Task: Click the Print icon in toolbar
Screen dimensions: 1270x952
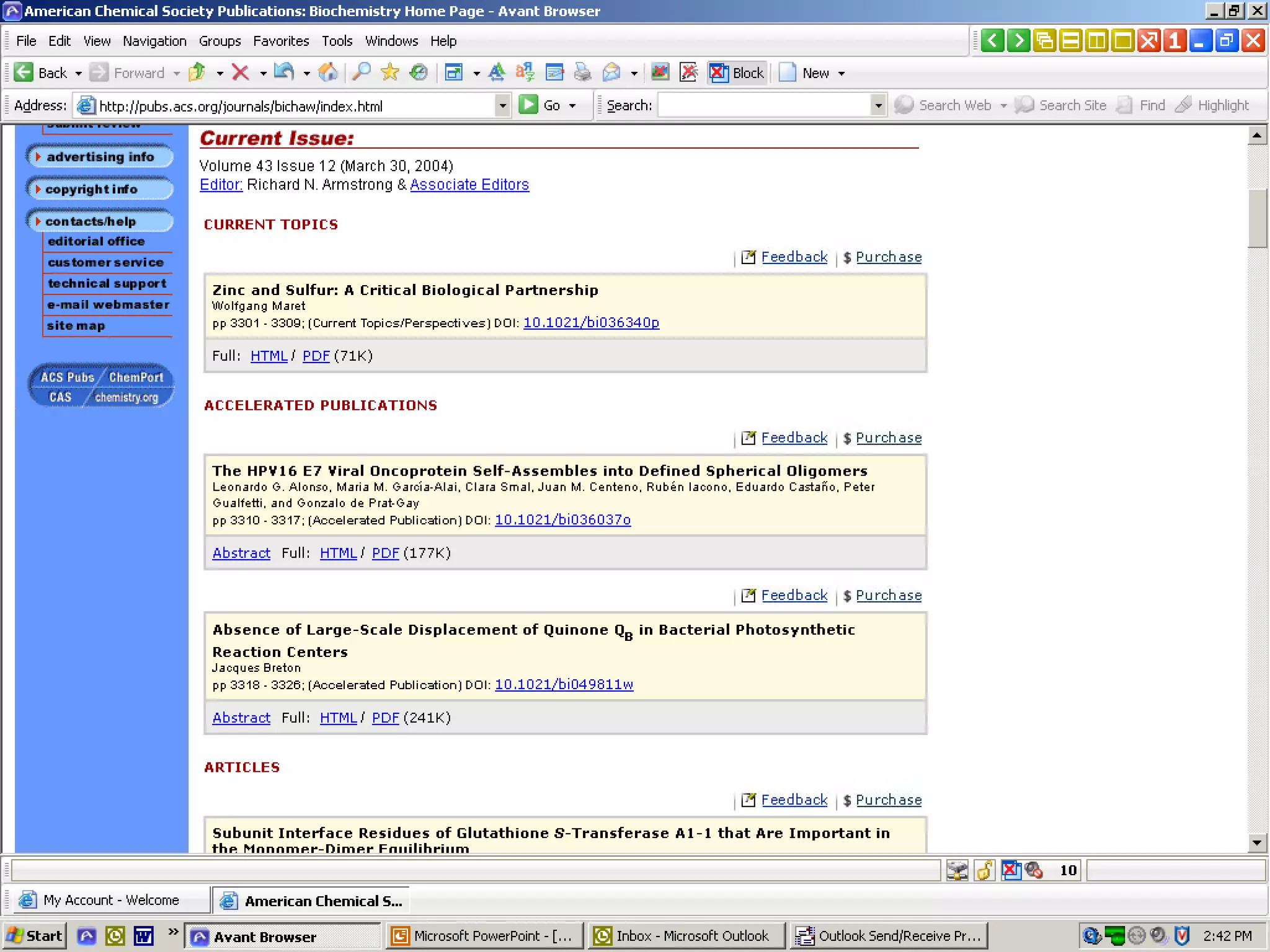Action: click(x=582, y=73)
